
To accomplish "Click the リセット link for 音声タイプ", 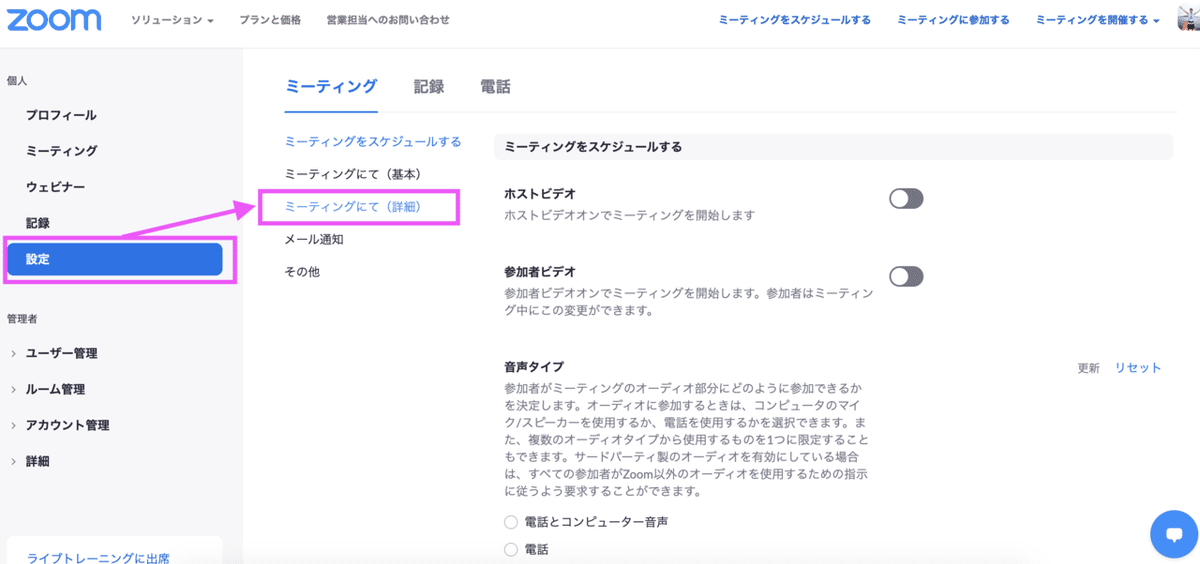I will point(1138,368).
